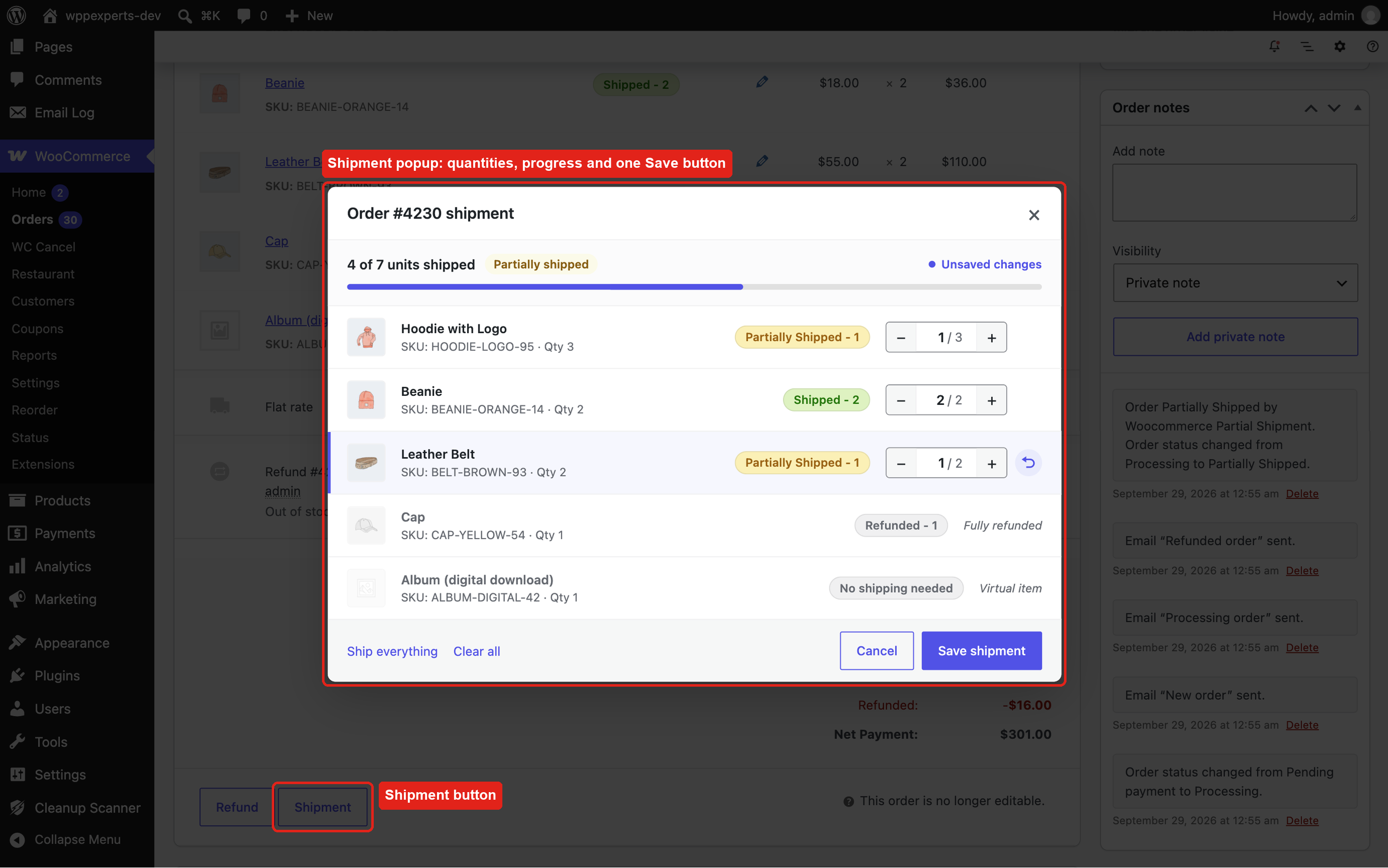The image size is (1388, 868).
Task: Decrease Hoodie with Logo shipped quantity
Action: tap(901, 338)
